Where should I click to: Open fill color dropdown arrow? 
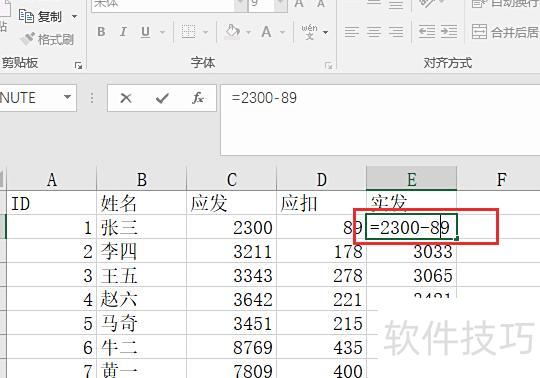(x=248, y=32)
